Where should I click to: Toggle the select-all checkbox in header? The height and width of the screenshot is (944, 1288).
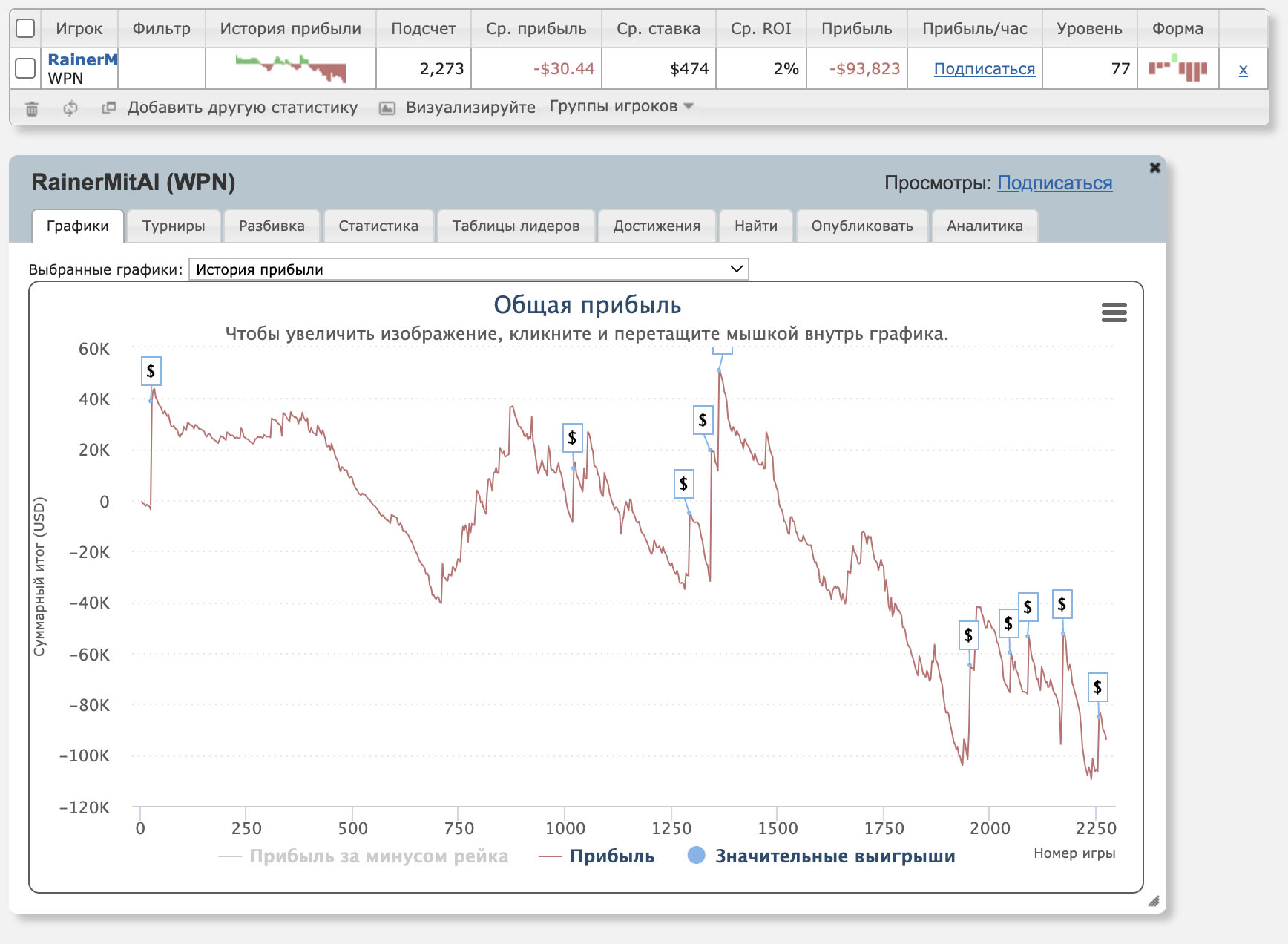[25, 28]
